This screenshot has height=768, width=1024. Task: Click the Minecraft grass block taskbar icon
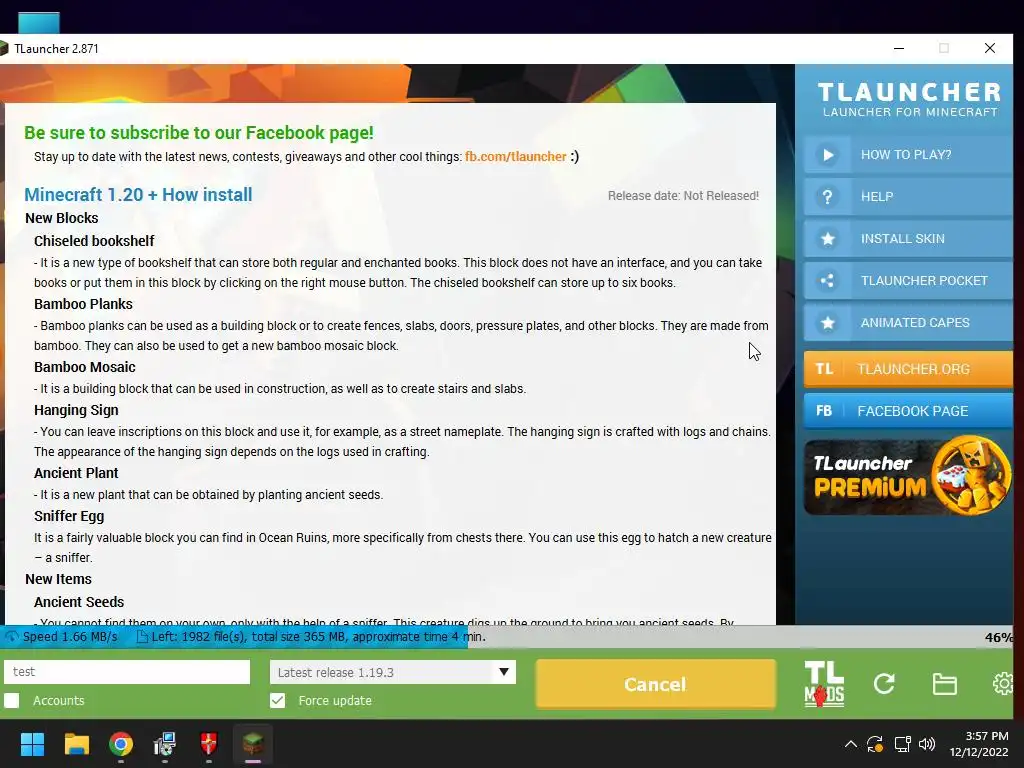tap(253, 744)
